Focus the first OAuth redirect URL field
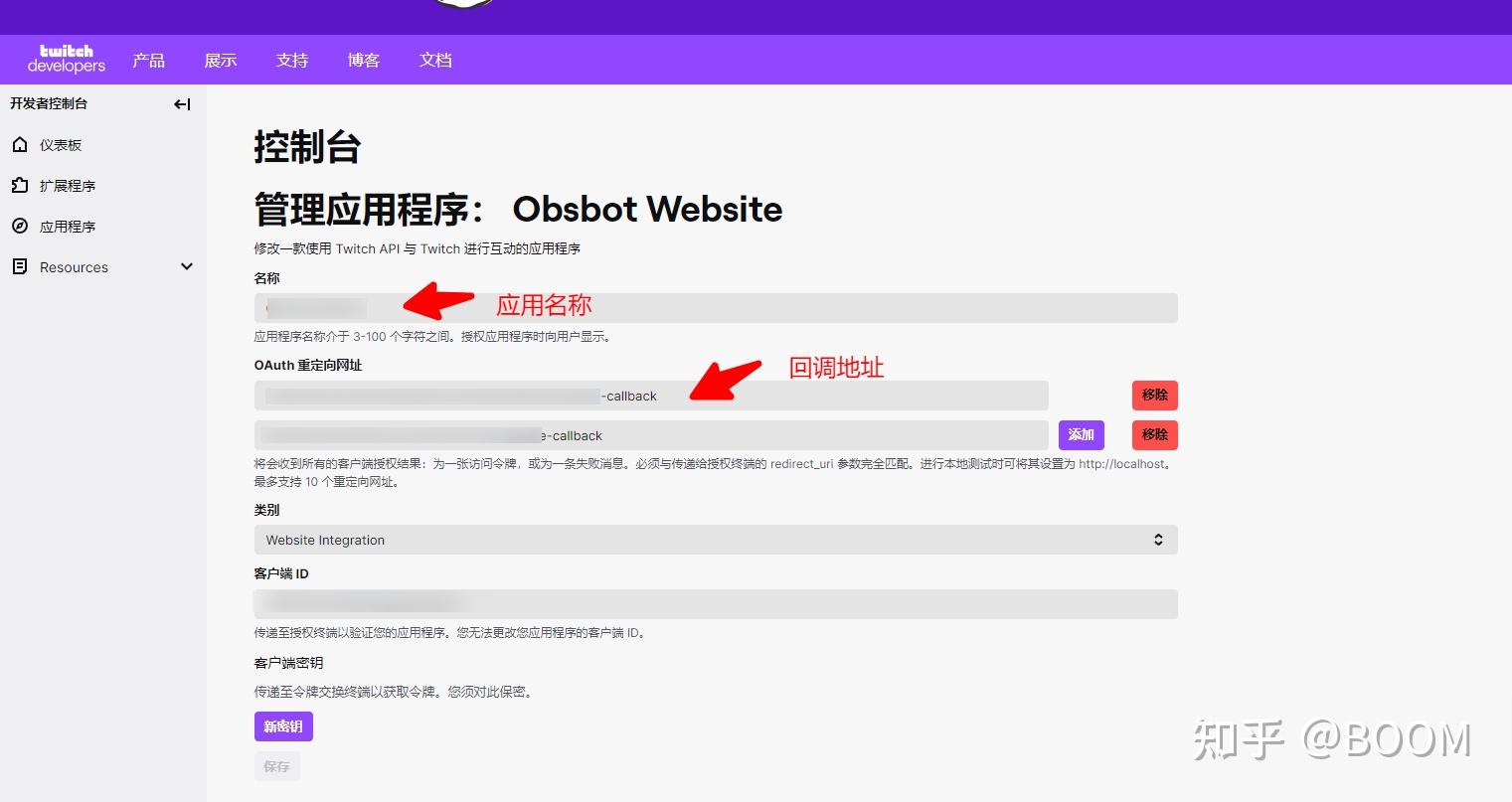This screenshot has height=802, width=1512. coord(651,396)
